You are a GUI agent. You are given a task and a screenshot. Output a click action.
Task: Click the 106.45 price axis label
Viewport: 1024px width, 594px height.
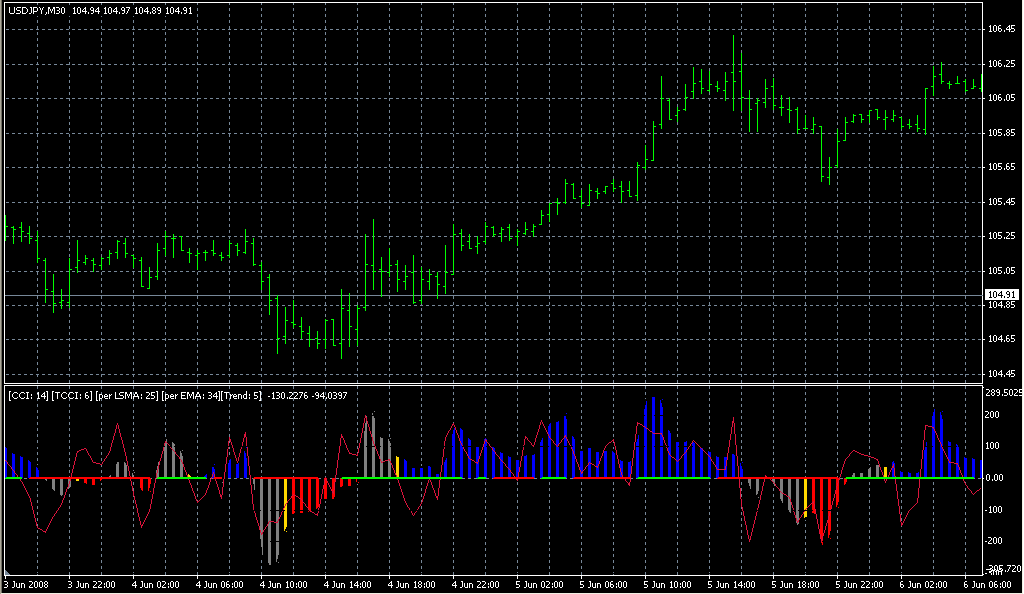point(1001,29)
